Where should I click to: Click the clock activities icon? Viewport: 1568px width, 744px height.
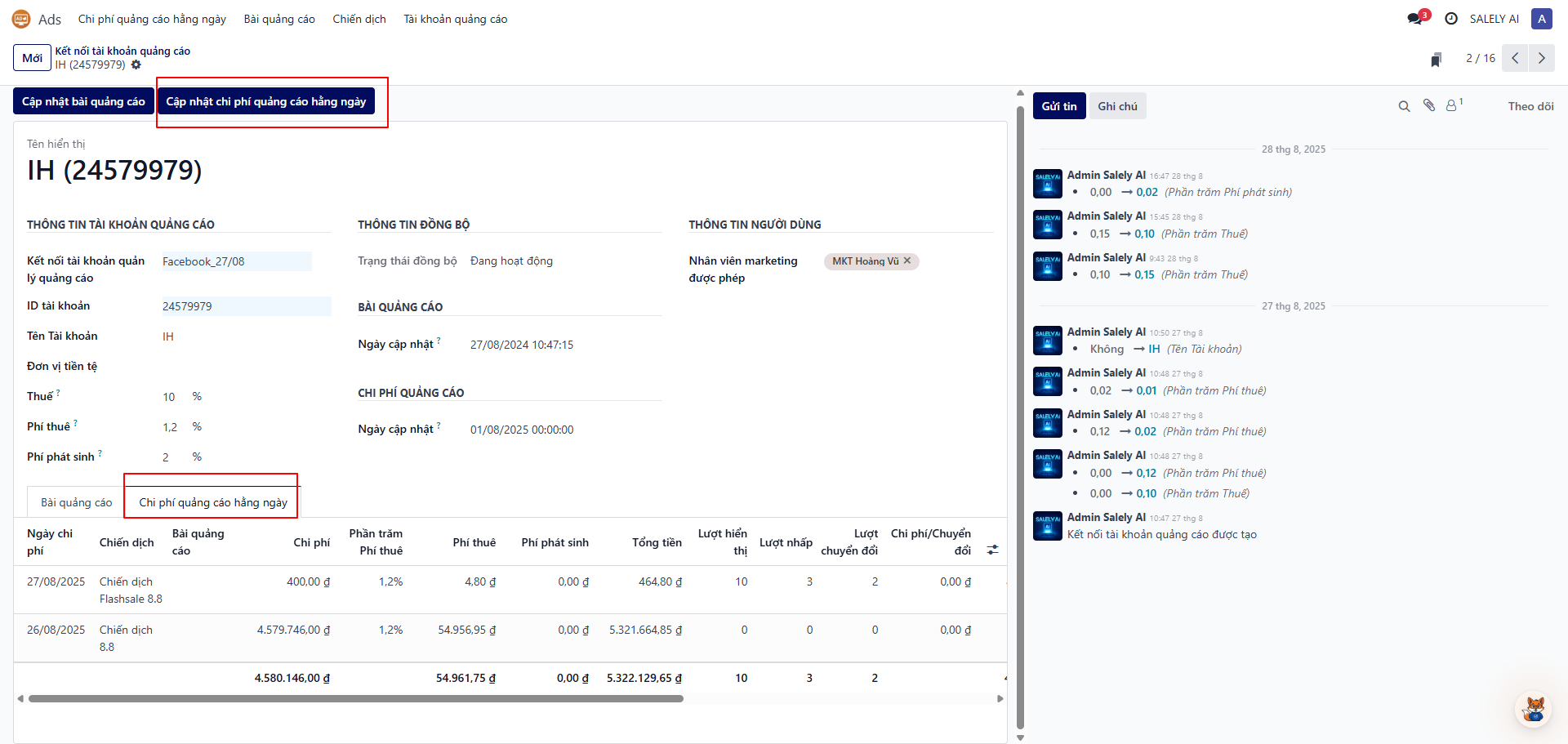click(1451, 19)
